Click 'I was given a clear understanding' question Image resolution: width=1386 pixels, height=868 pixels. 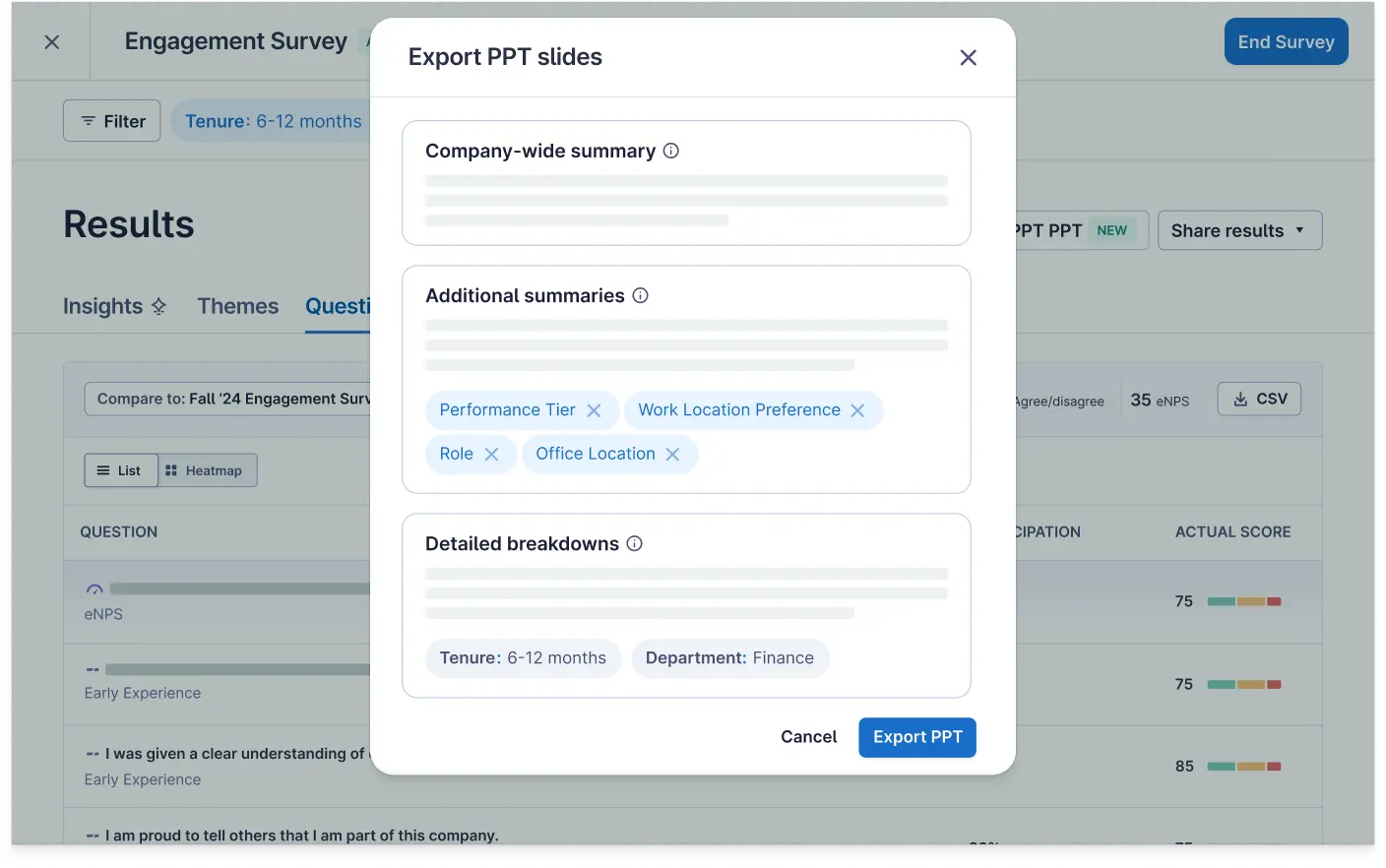234,754
